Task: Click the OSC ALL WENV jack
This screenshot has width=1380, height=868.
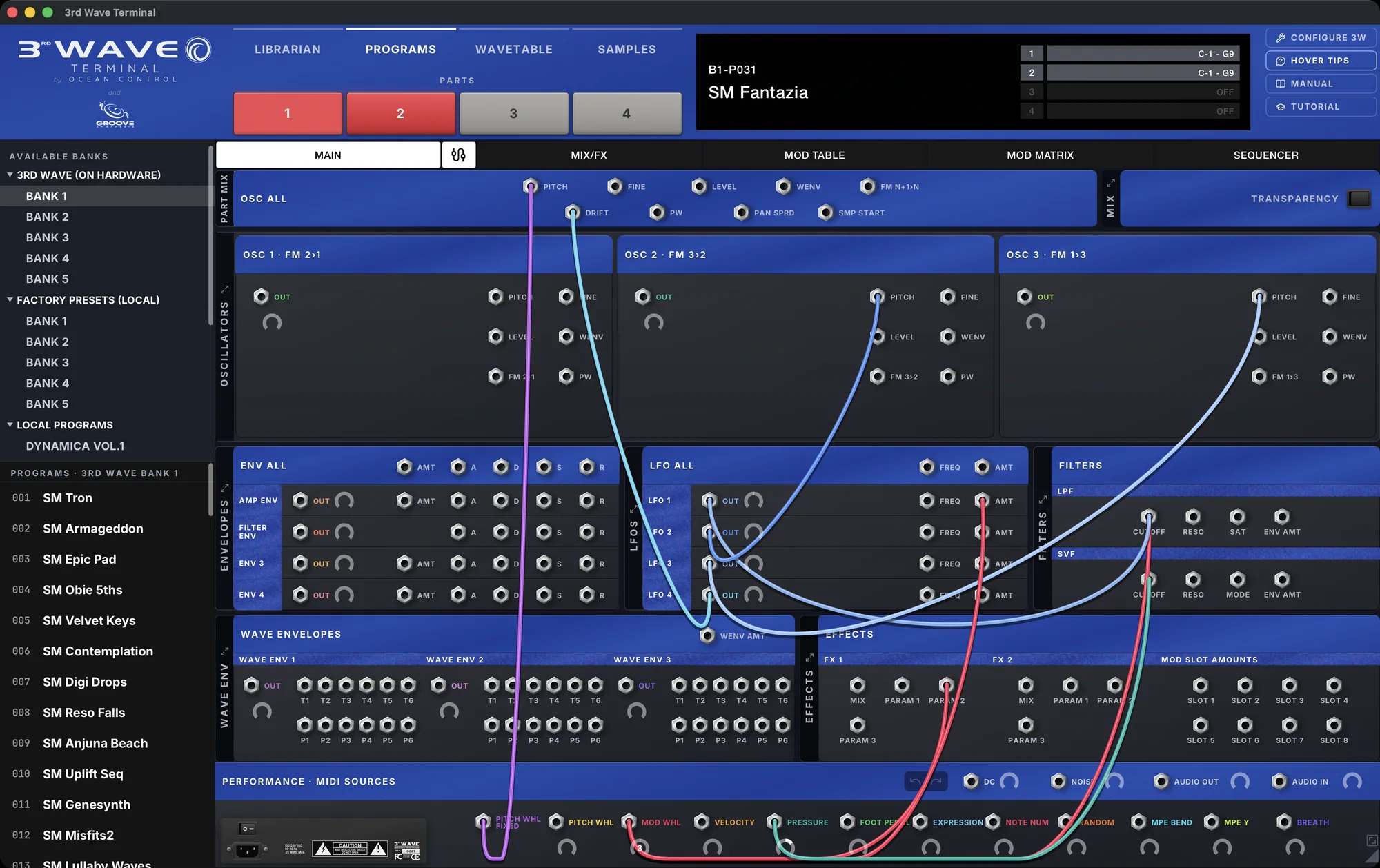Action: [783, 186]
